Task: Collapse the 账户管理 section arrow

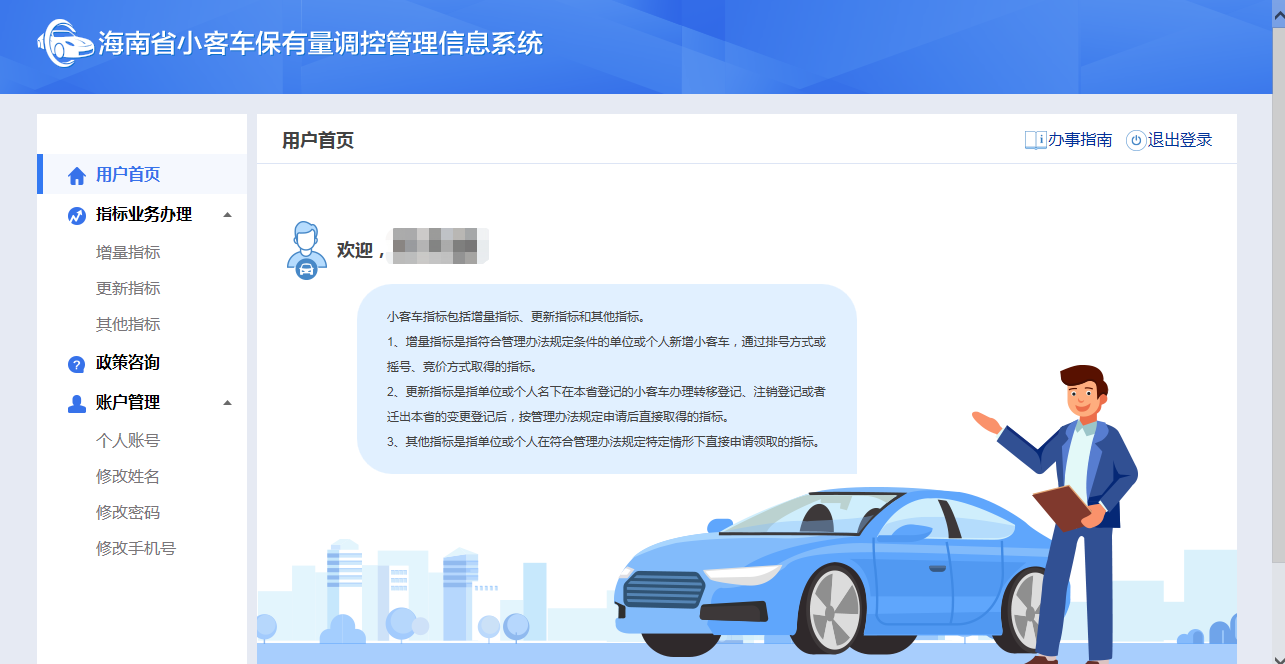Action: pos(227,403)
